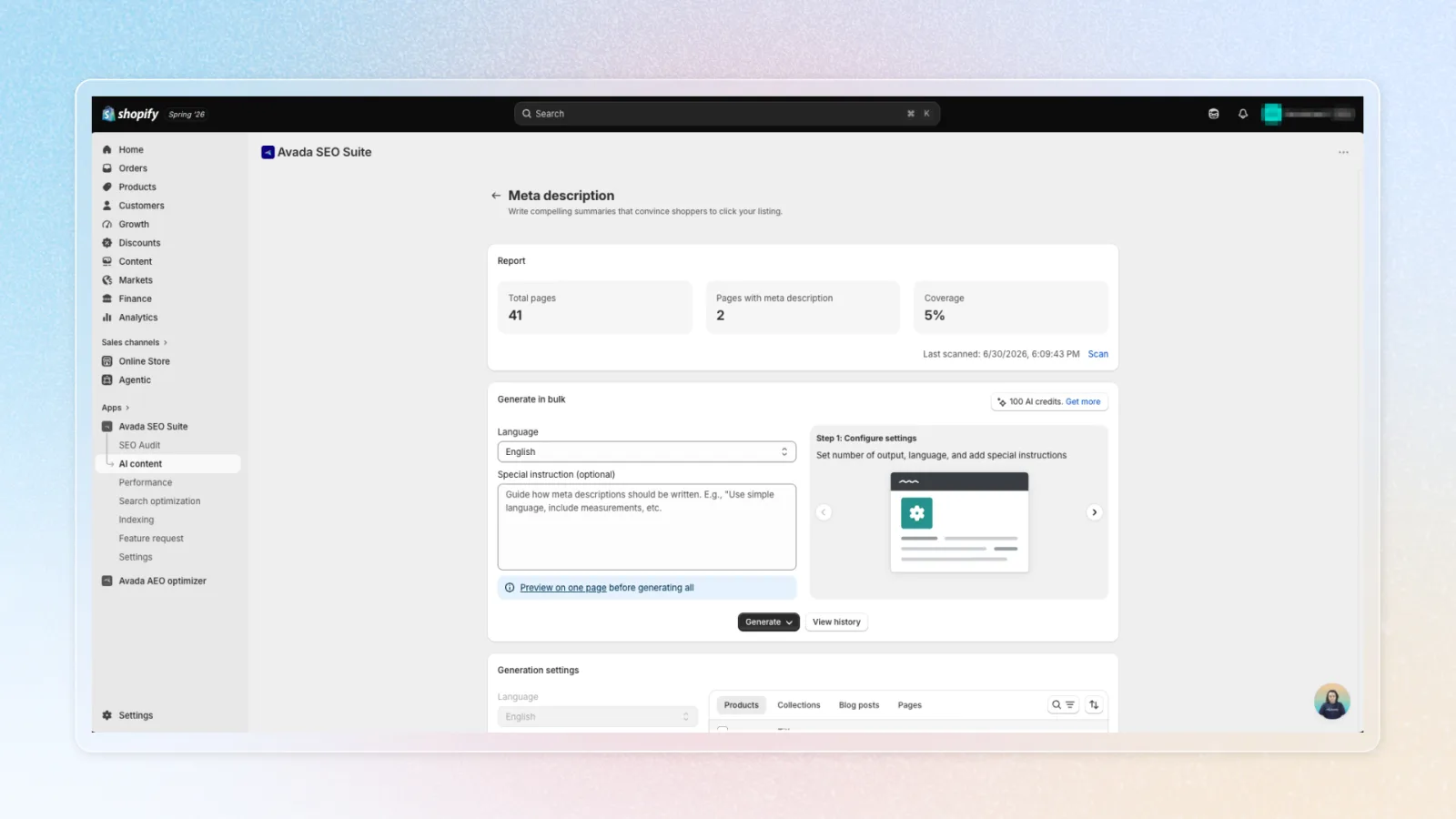Go to previous step in carousel

[x=824, y=512]
